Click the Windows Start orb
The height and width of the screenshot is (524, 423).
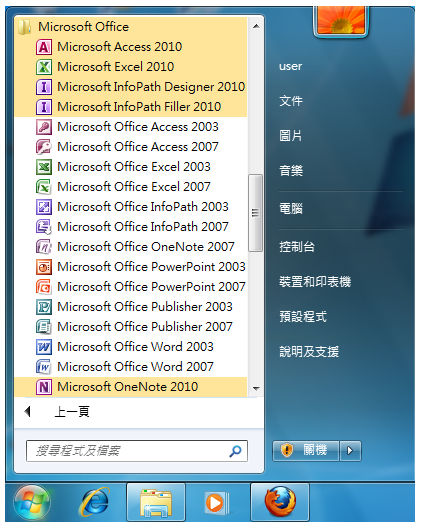32,503
